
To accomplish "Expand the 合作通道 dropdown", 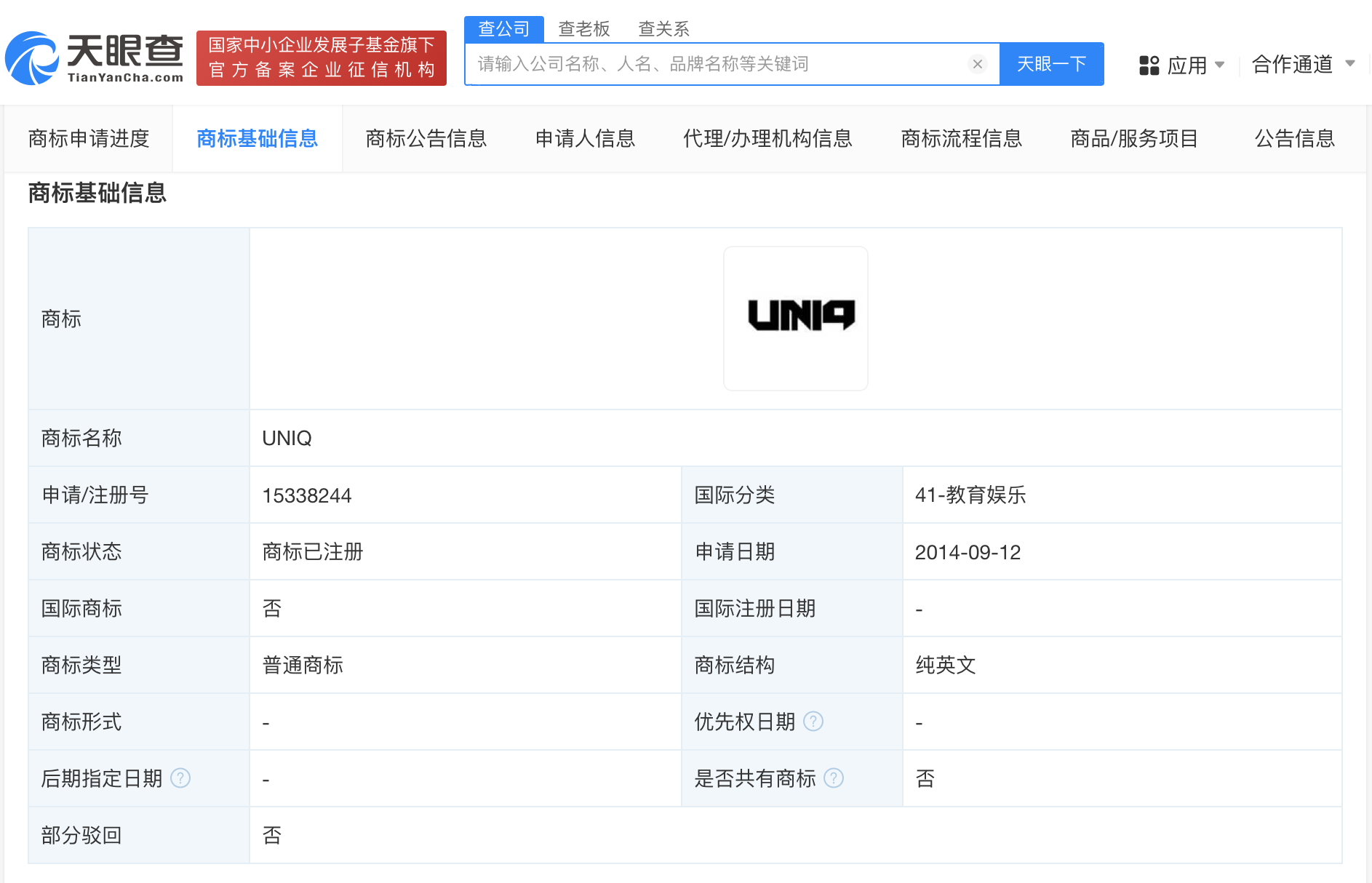I will click(1293, 65).
